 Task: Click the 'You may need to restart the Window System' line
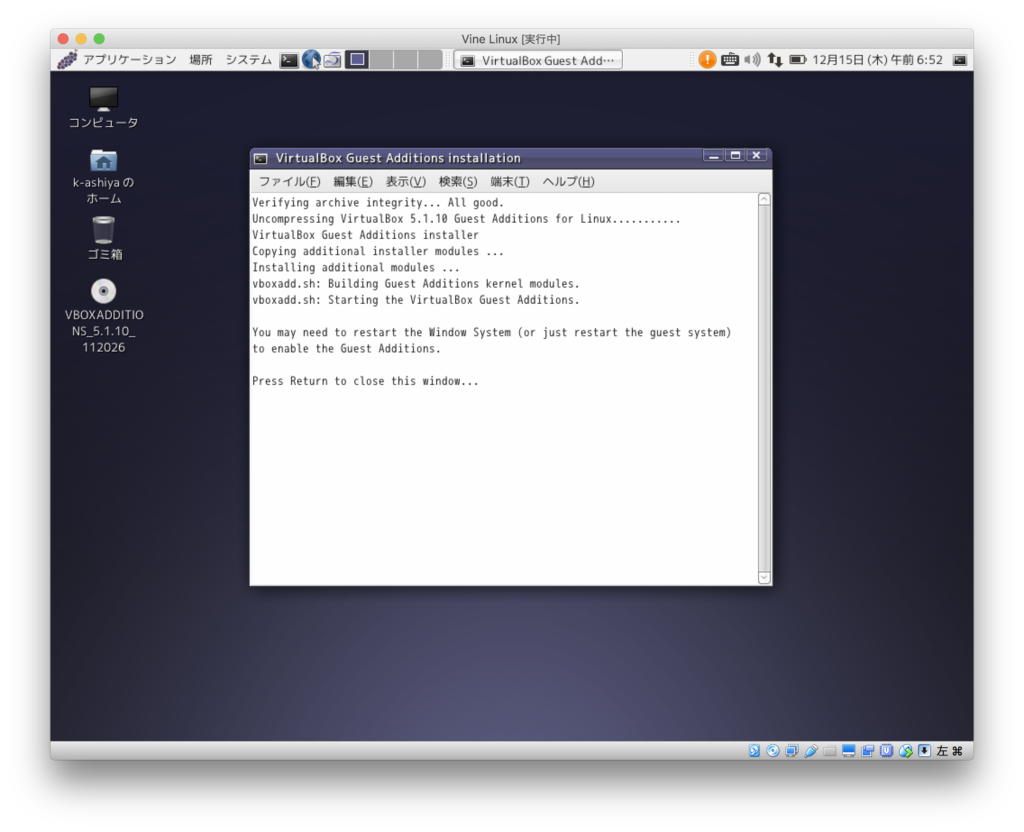pos(492,332)
